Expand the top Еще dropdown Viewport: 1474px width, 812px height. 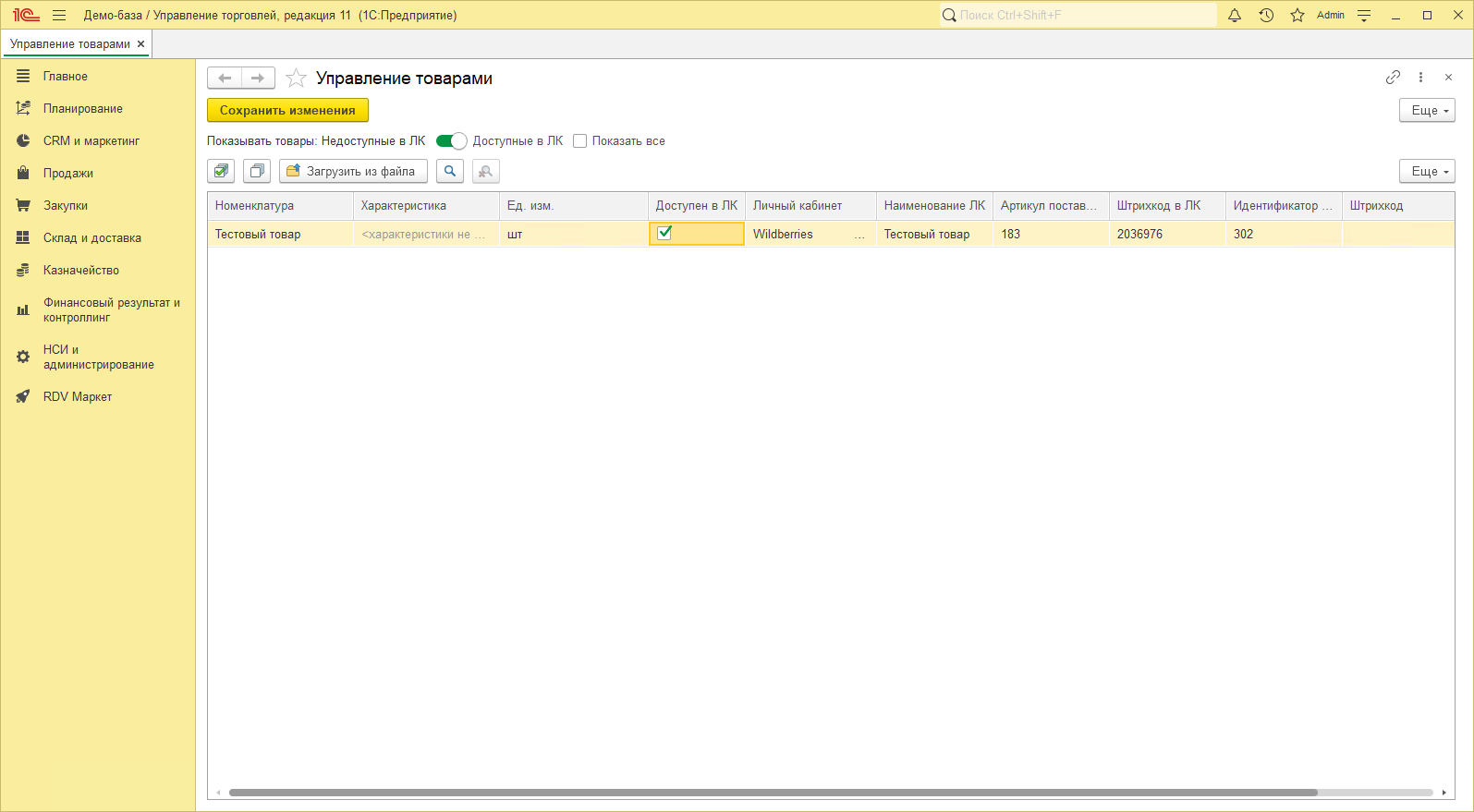(1427, 110)
